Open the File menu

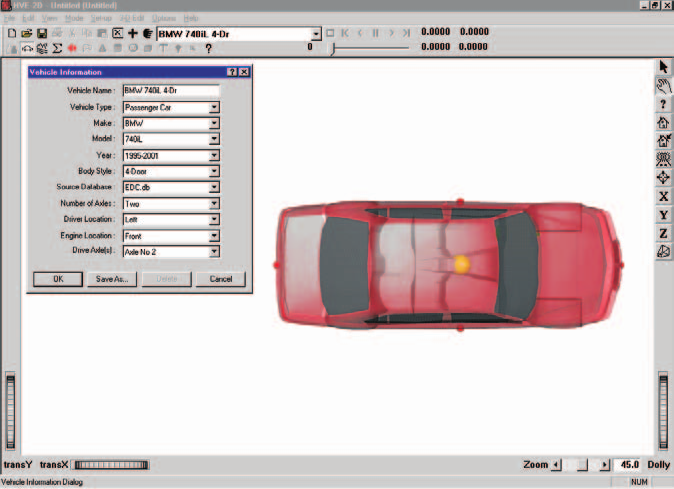point(9,18)
